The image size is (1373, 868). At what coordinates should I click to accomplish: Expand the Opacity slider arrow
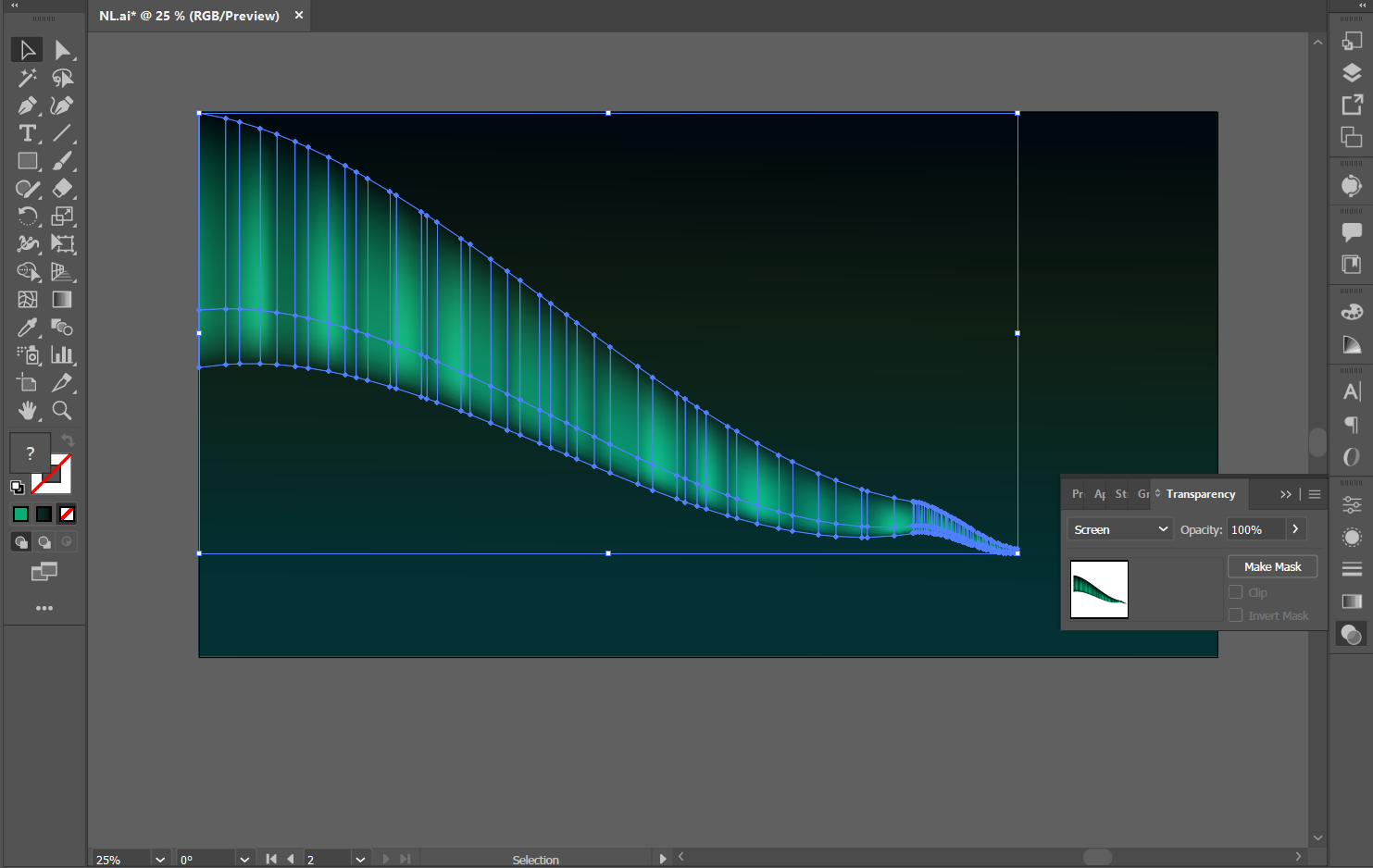[1295, 529]
